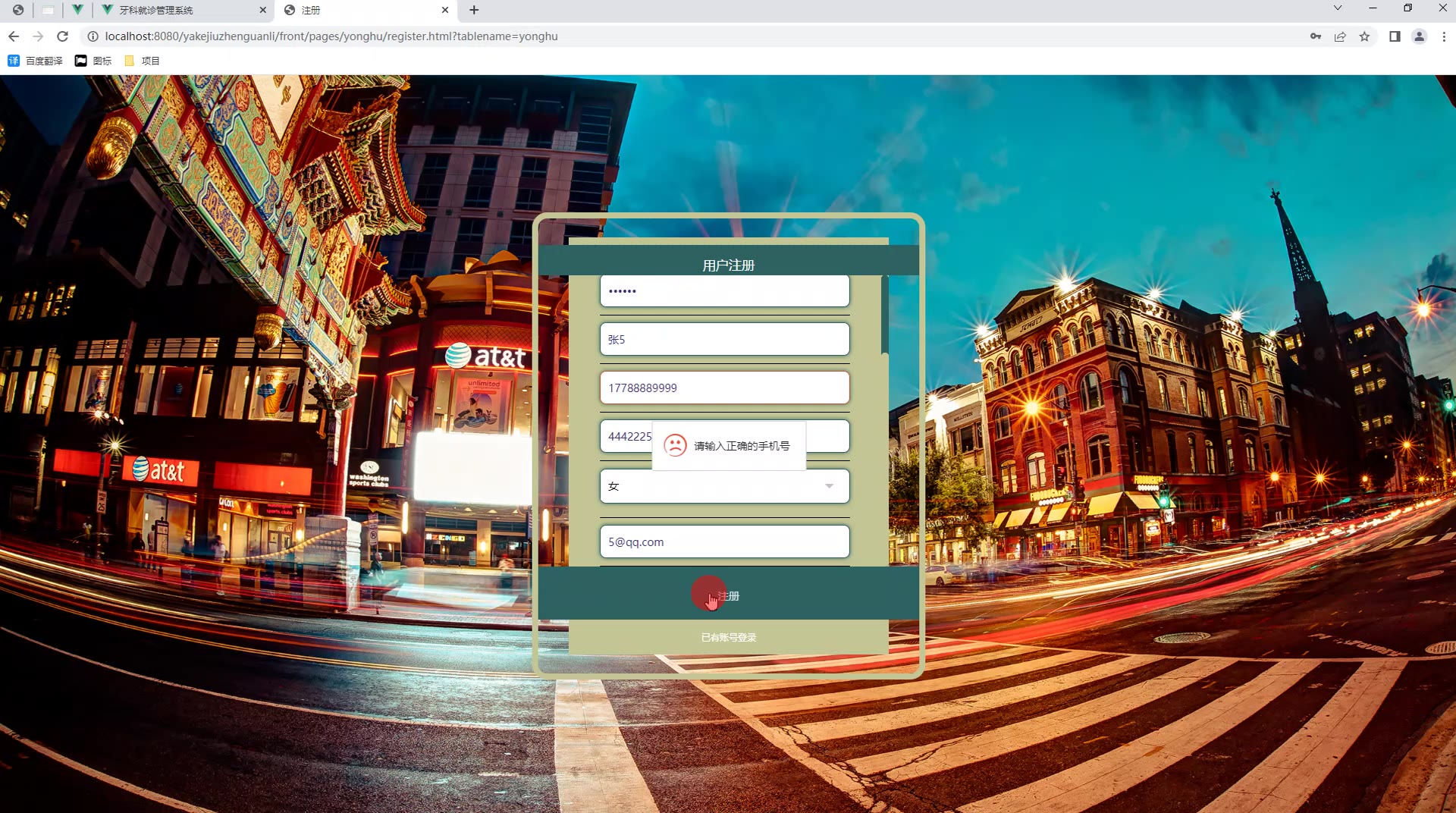Image resolution: width=1456 pixels, height=813 pixels.
Task: Click the name field containing 张5
Action: pyautogui.click(x=724, y=339)
